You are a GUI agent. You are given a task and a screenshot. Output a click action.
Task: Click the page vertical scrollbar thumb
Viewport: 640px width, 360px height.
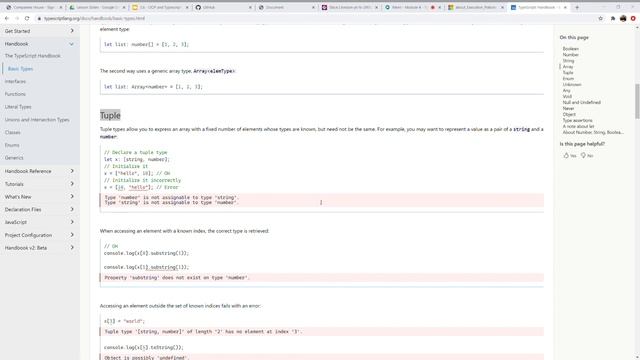click(x=637, y=101)
